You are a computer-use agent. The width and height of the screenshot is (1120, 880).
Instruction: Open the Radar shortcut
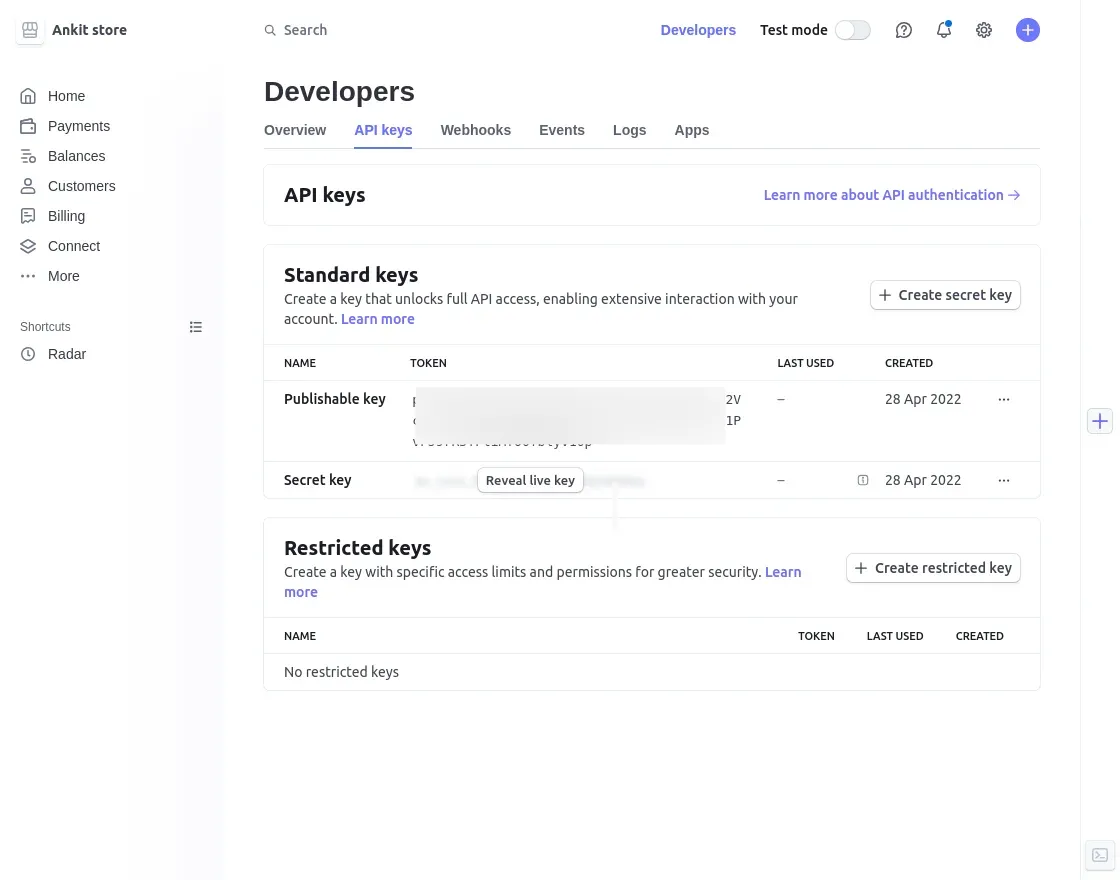(67, 354)
